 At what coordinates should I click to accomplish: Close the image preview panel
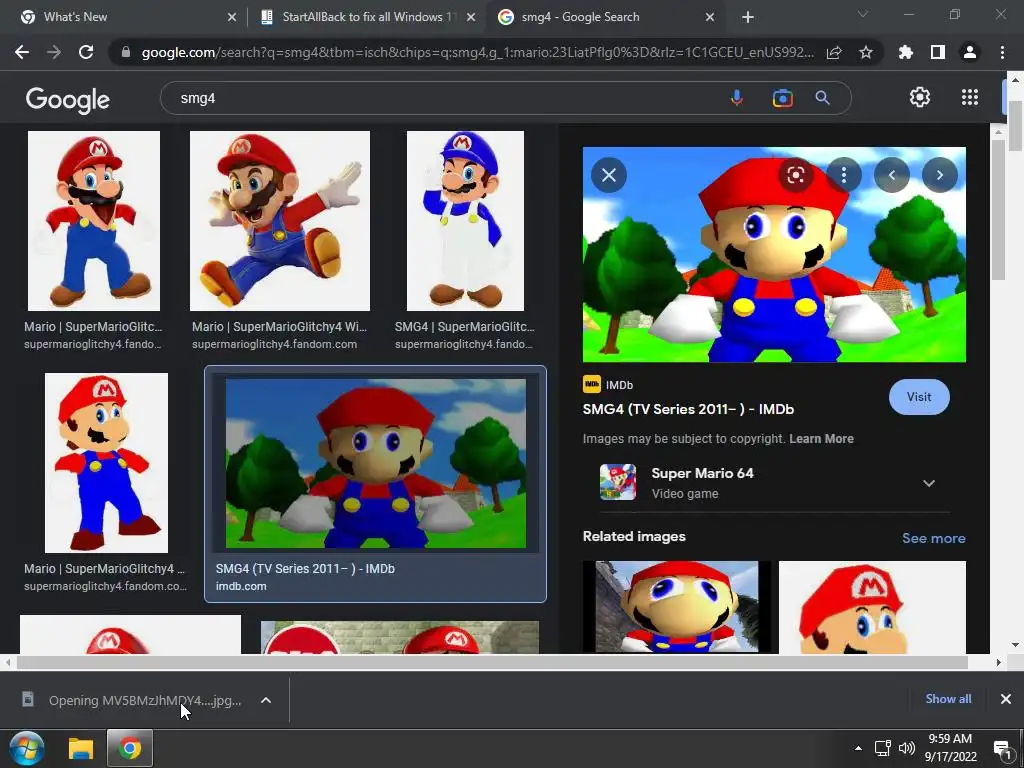coord(609,175)
